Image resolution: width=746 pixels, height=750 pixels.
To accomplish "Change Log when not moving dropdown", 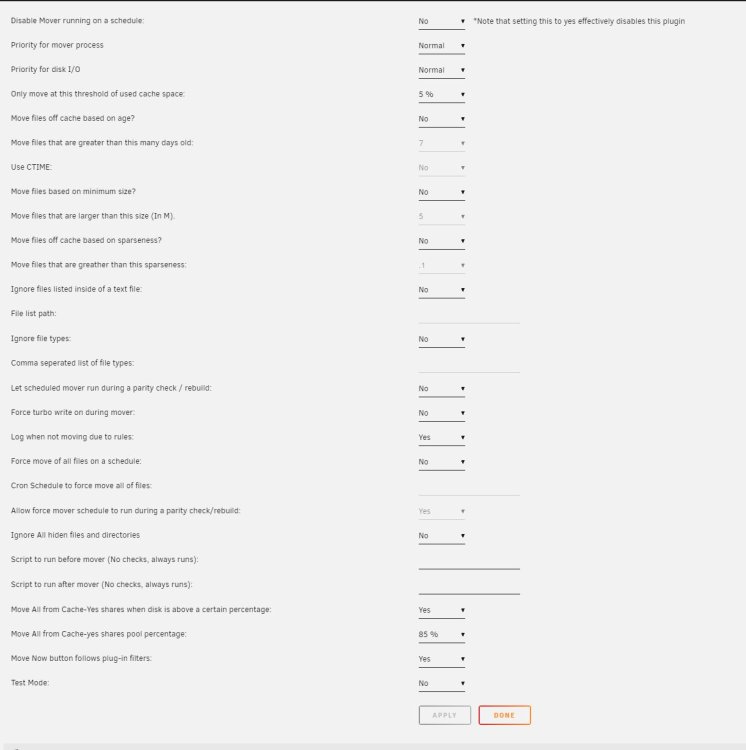I will [x=441, y=437].
